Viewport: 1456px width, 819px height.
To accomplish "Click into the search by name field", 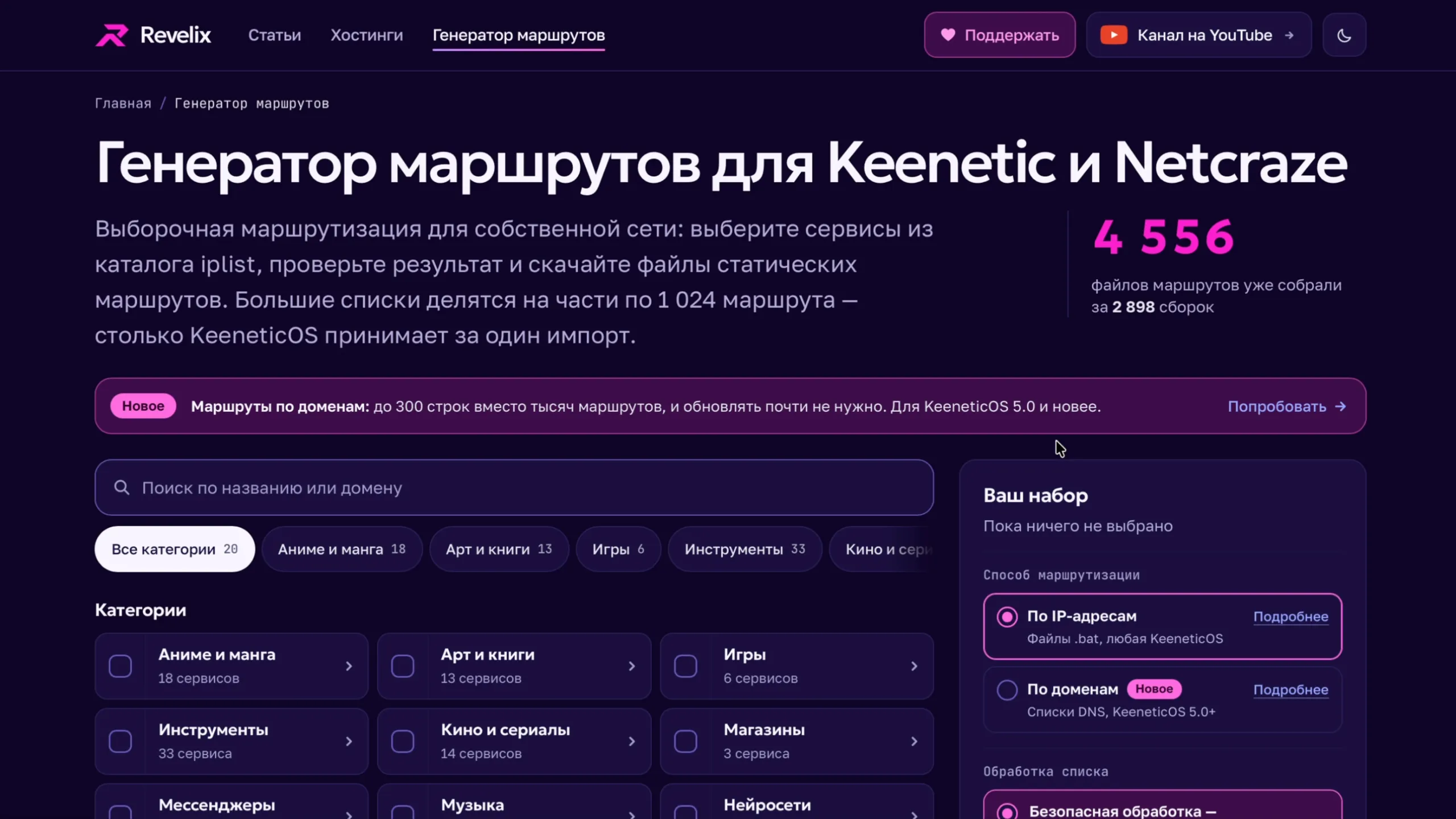I will tap(514, 487).
